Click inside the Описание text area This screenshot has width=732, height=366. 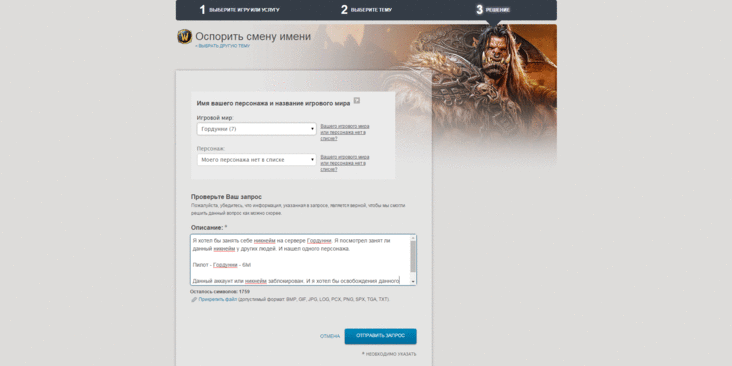point(300,260)
